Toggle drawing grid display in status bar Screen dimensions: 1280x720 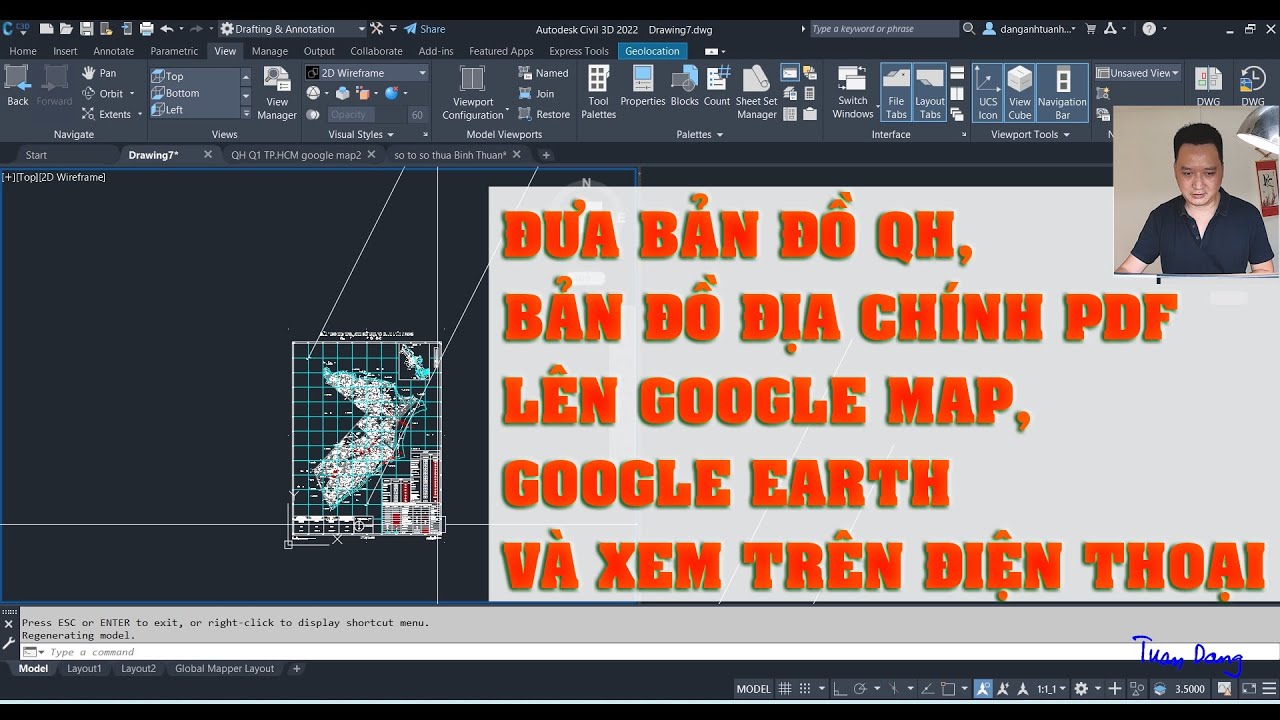785,689
